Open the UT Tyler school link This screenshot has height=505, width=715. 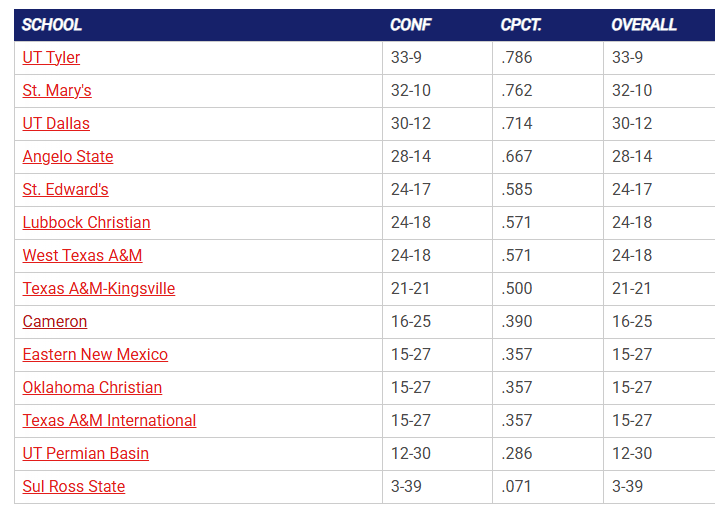pos(51,58)
